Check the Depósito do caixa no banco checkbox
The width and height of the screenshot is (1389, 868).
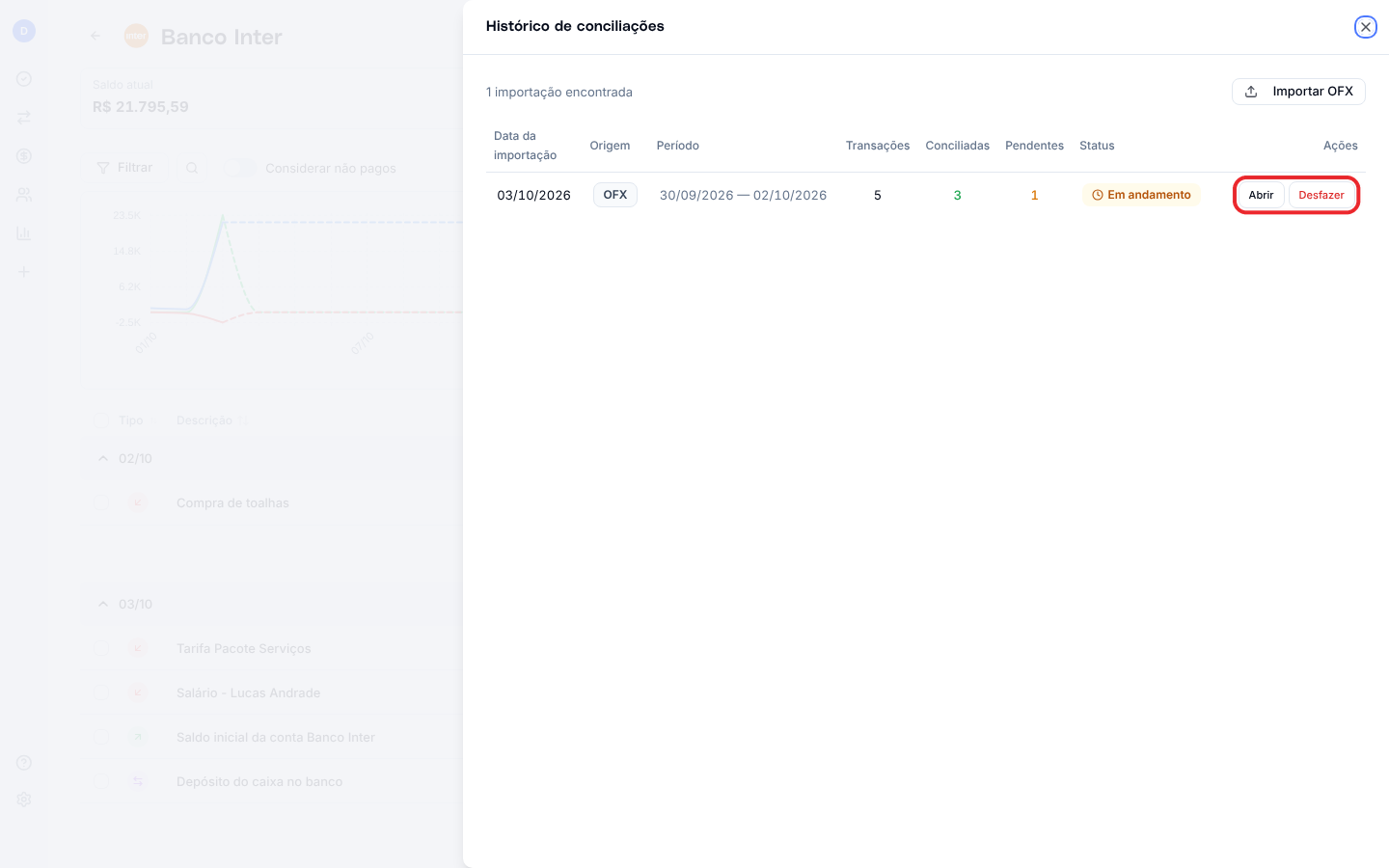tap(101, 781)
